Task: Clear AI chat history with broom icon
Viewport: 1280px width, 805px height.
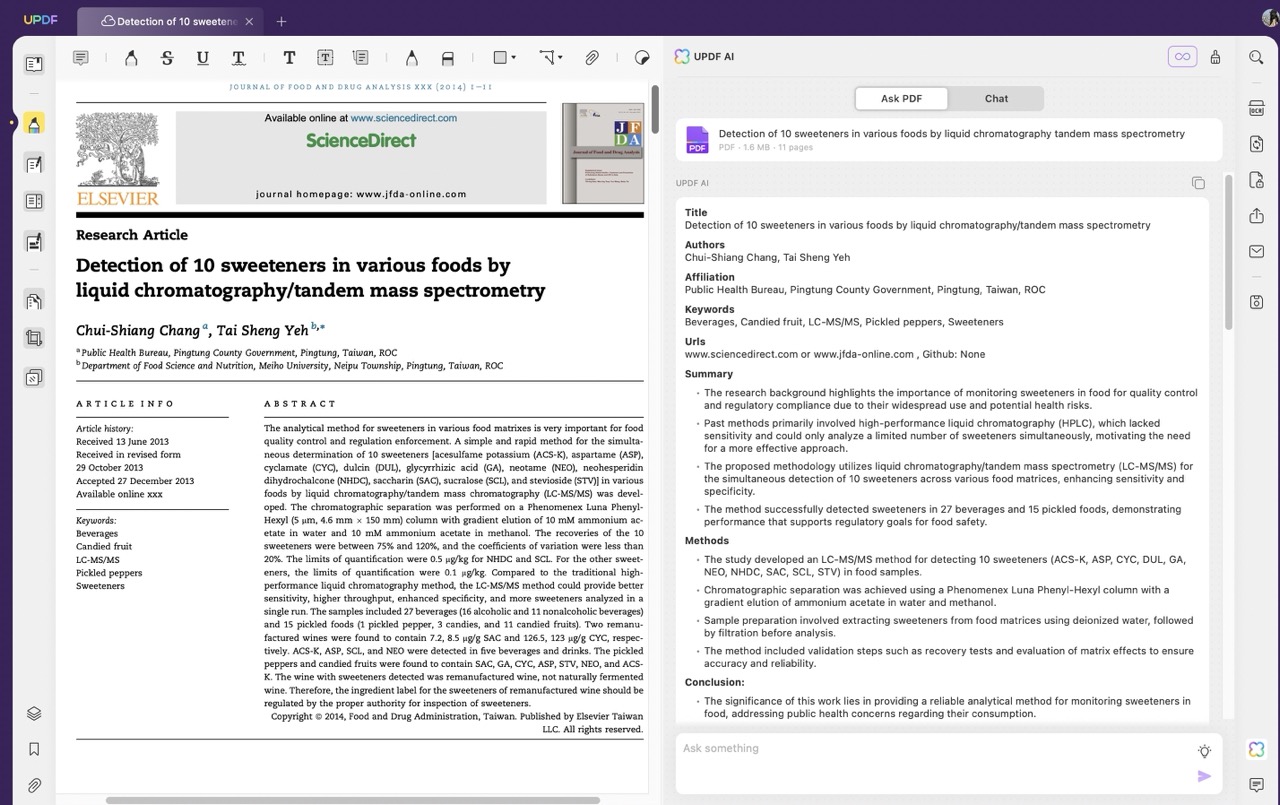Action: point(1215,57)
